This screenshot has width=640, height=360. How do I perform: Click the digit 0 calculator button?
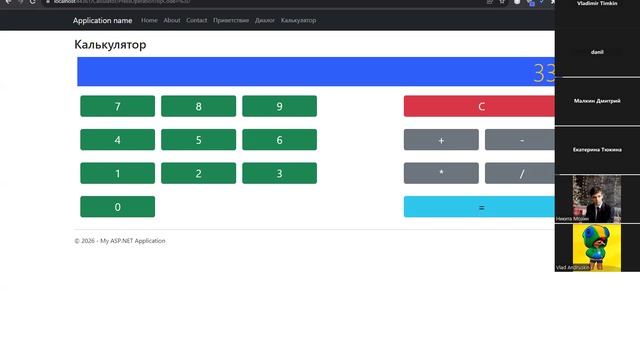pyautogui.click(x=118, y=207)
